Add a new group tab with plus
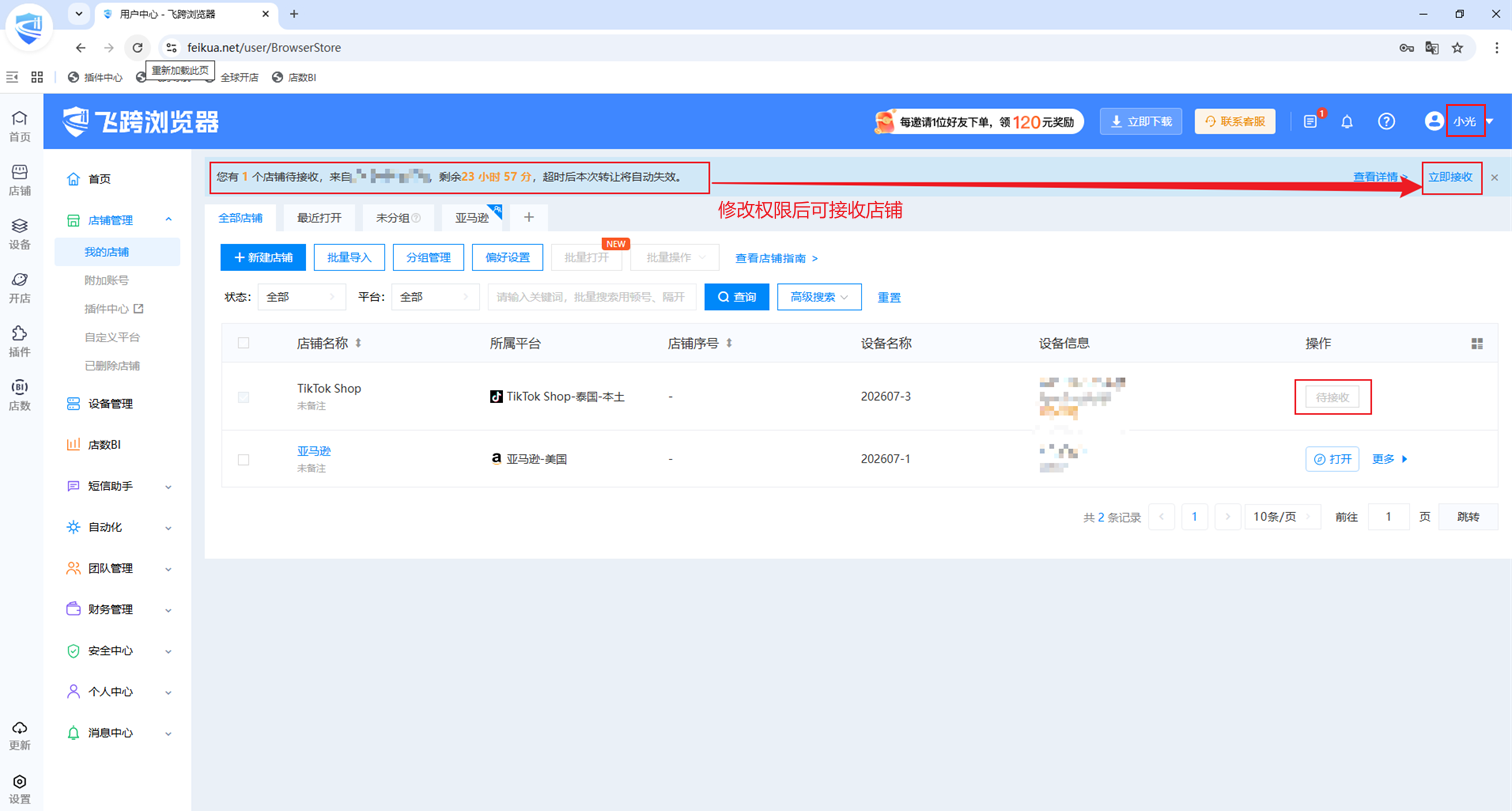1512x811 pixels. coord(529,217)
